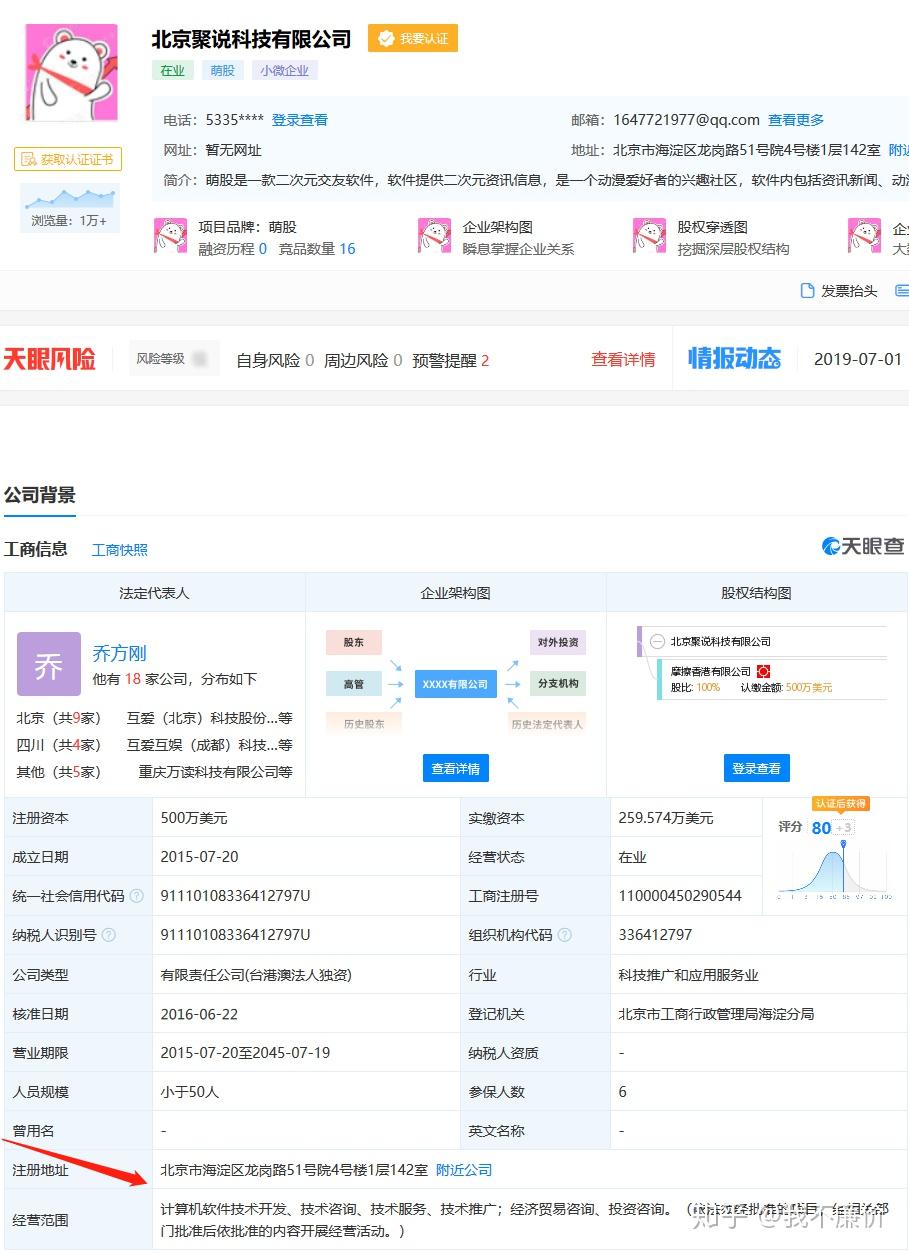This screenshot has width=909, height=1253.
Task: Open the 项目品牌 萌股 icon
Action: (170, 236)
